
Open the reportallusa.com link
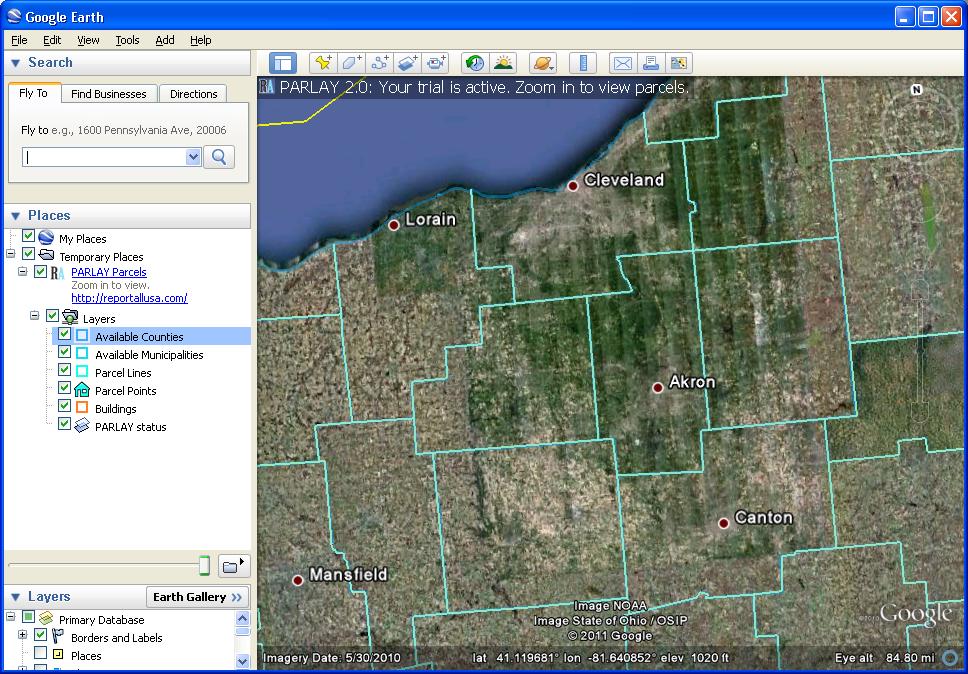129,298
